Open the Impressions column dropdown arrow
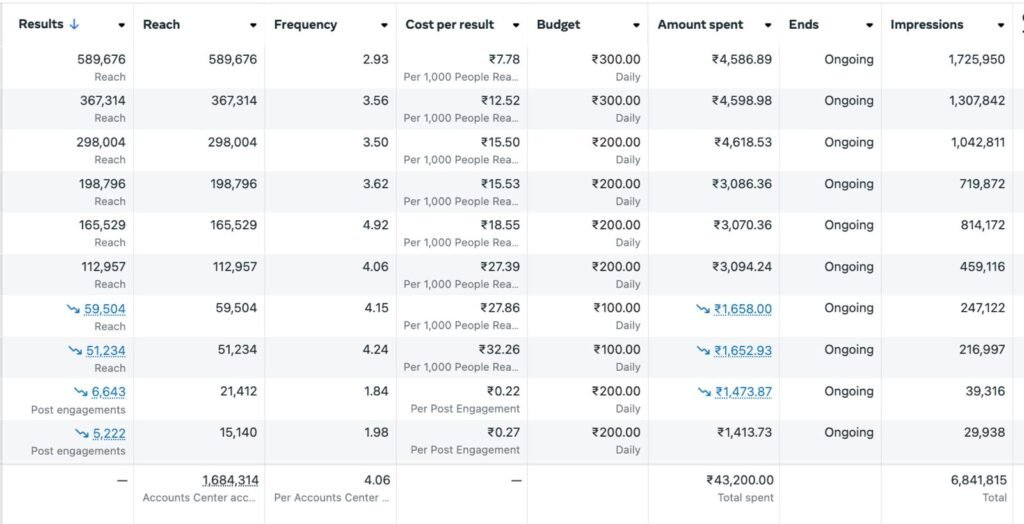Screen dimensions: 1024x524 (1001, 25)
